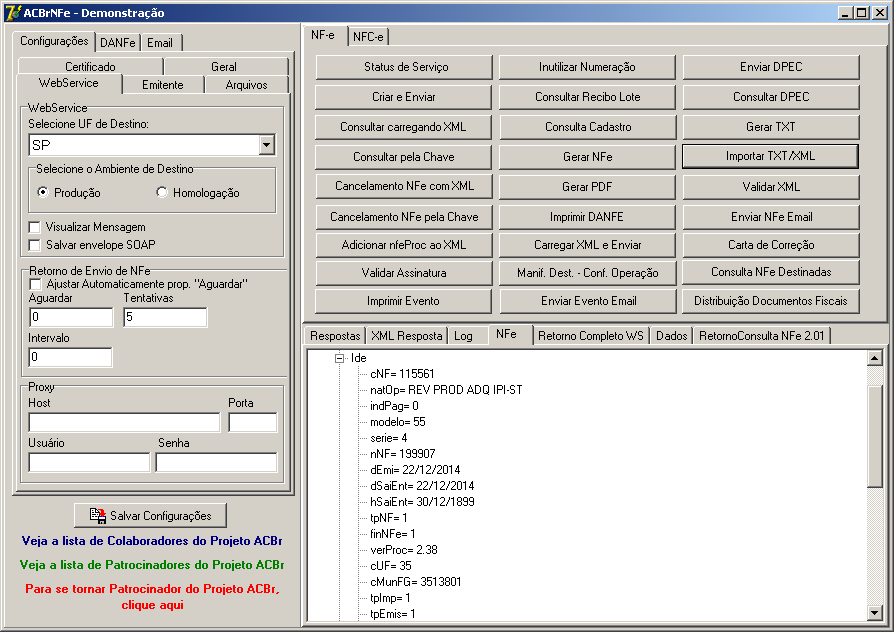Click the Consultar Recibo Lote button
This screenshot has width=894, height=632.
pos(587,97)
